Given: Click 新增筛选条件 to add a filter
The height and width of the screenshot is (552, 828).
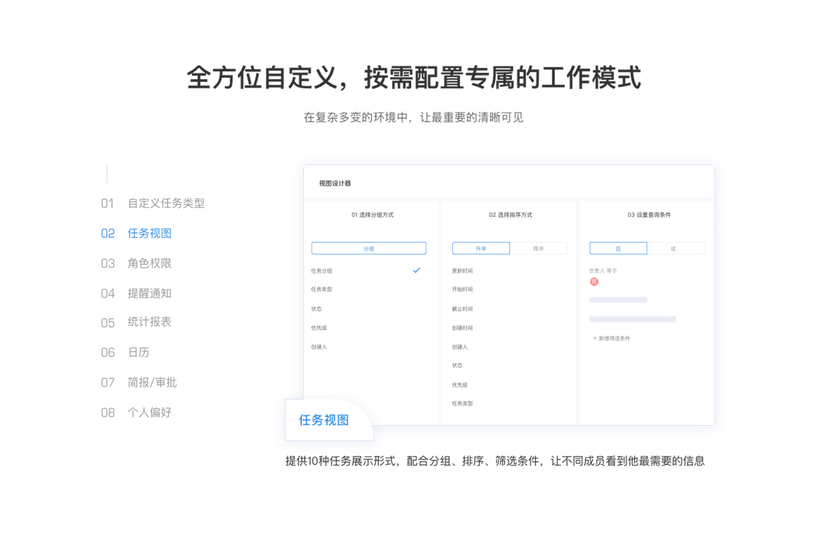Looking at the screenshot, I should tap(612, 338).
